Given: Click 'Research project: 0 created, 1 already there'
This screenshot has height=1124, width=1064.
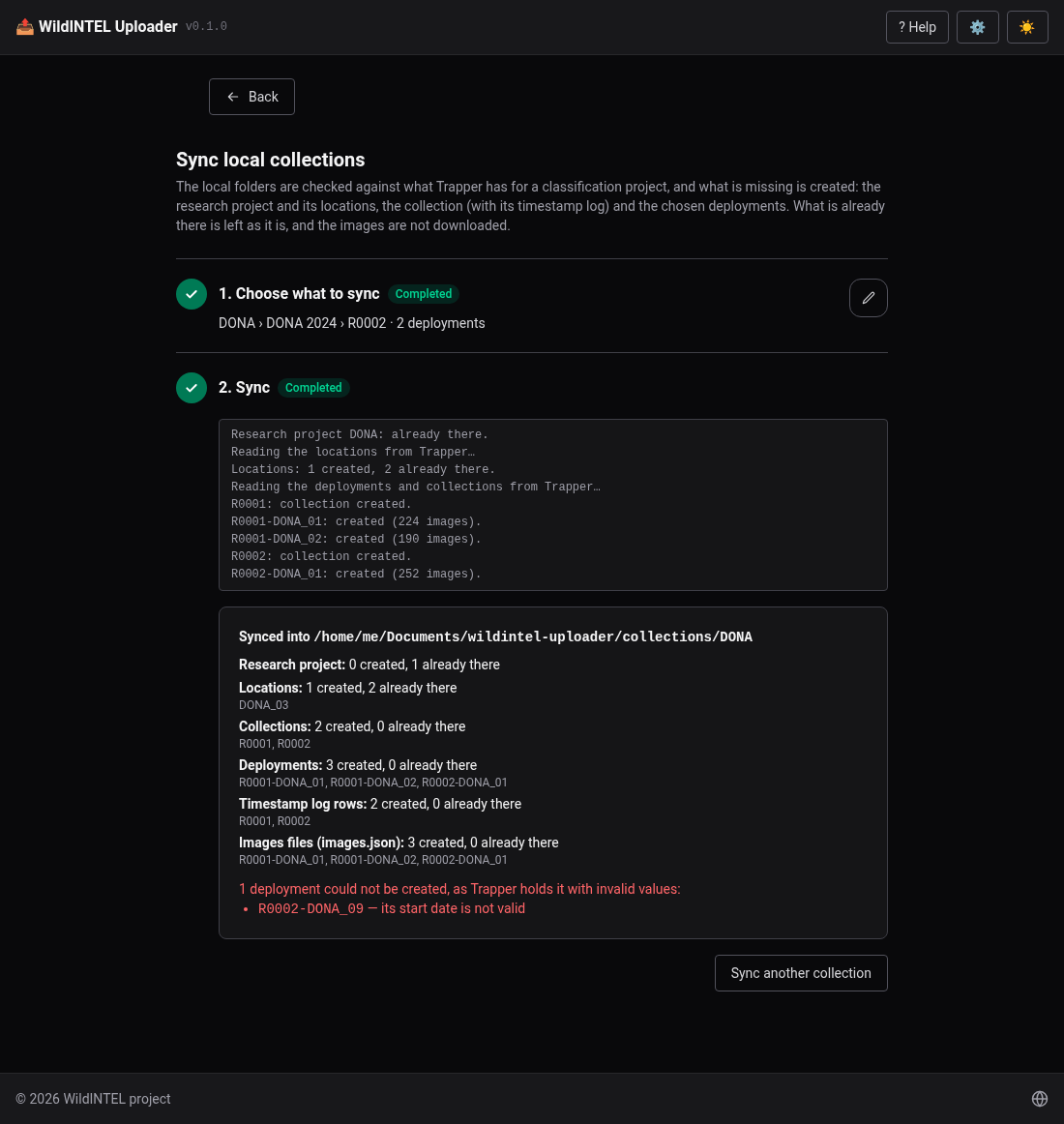Looking at the screenshot, I should (369, 665).
